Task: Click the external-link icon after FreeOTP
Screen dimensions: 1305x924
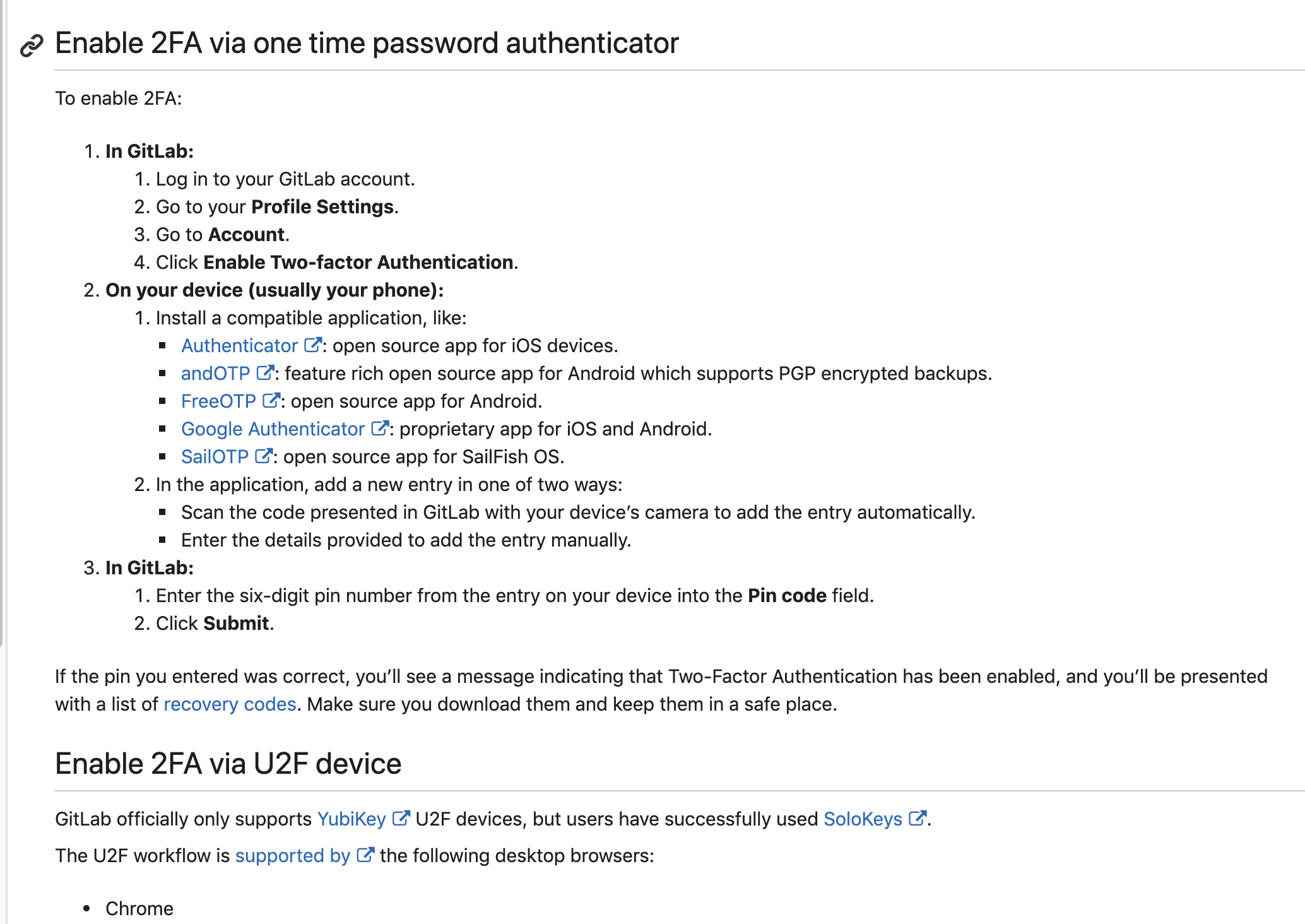Action: [271, 400]
